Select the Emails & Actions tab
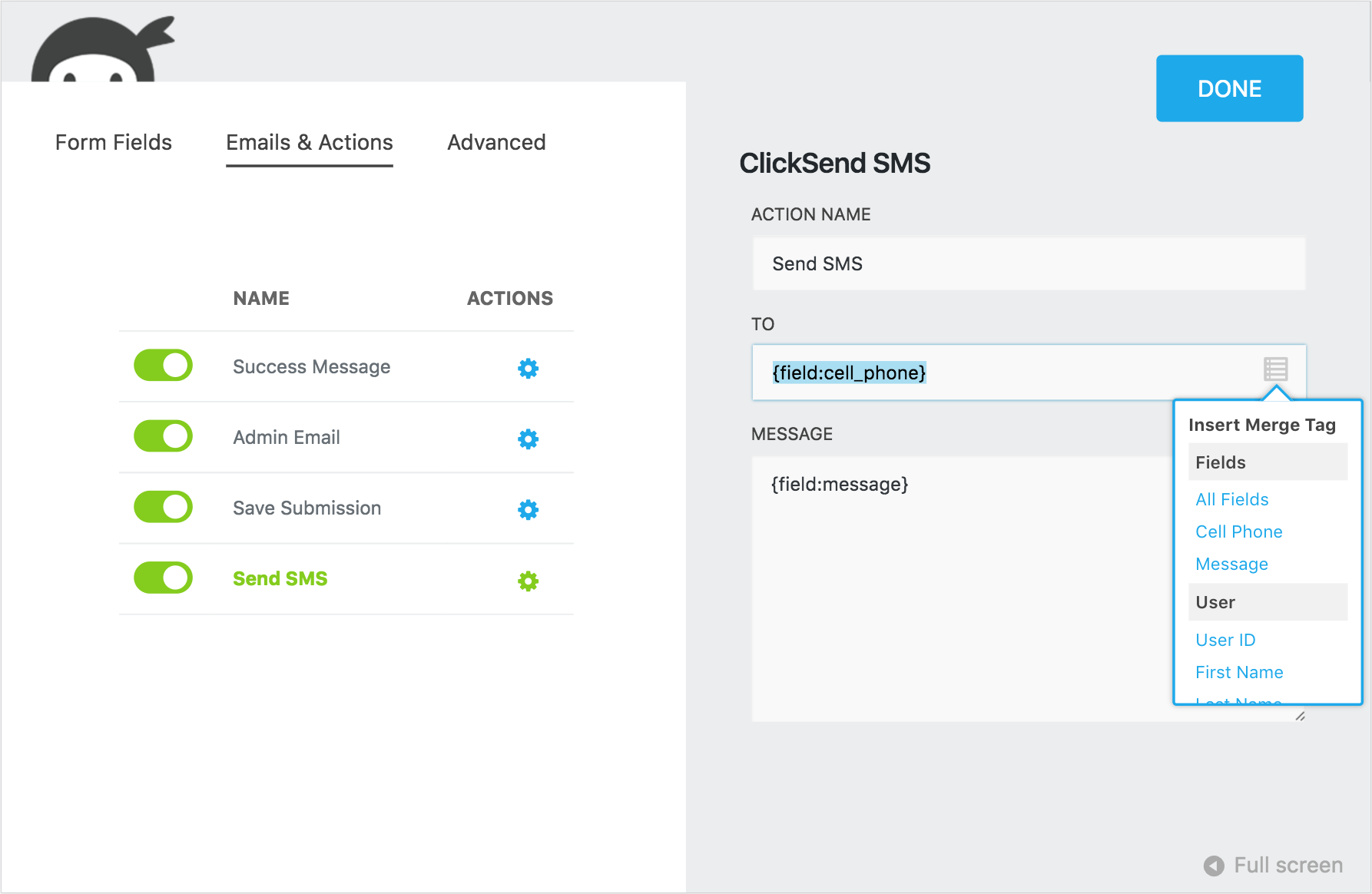Viewport: 1372px width, 894px height. (309, 143)
